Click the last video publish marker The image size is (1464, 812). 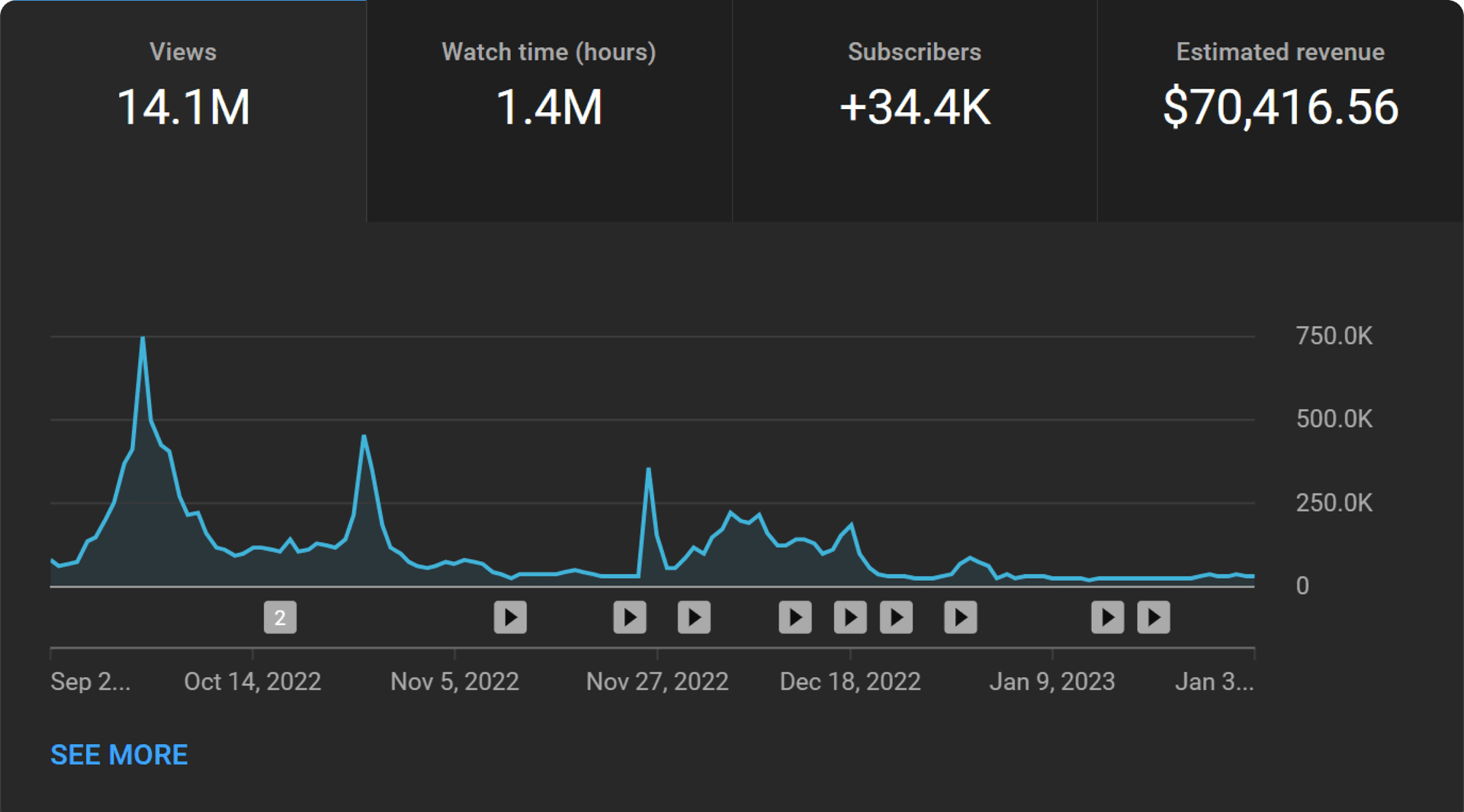[x=1154, y=618]
